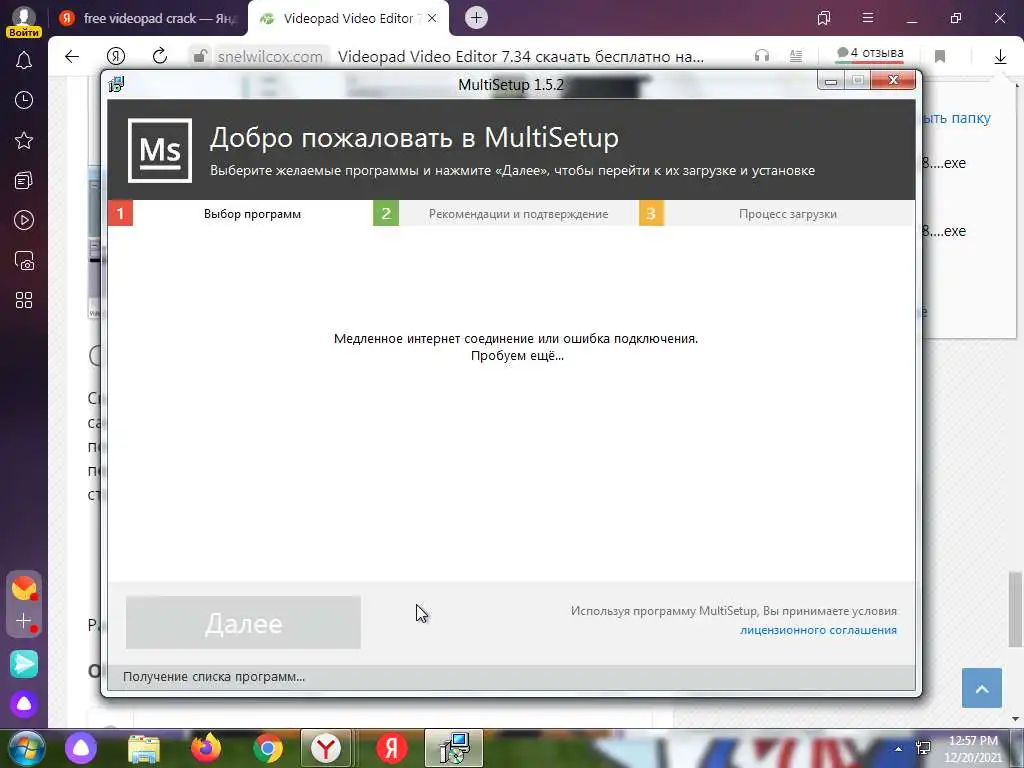1024x768 pixels.
Task: Open the 4 отзыва reviews badge
Action: coord(870,54)
